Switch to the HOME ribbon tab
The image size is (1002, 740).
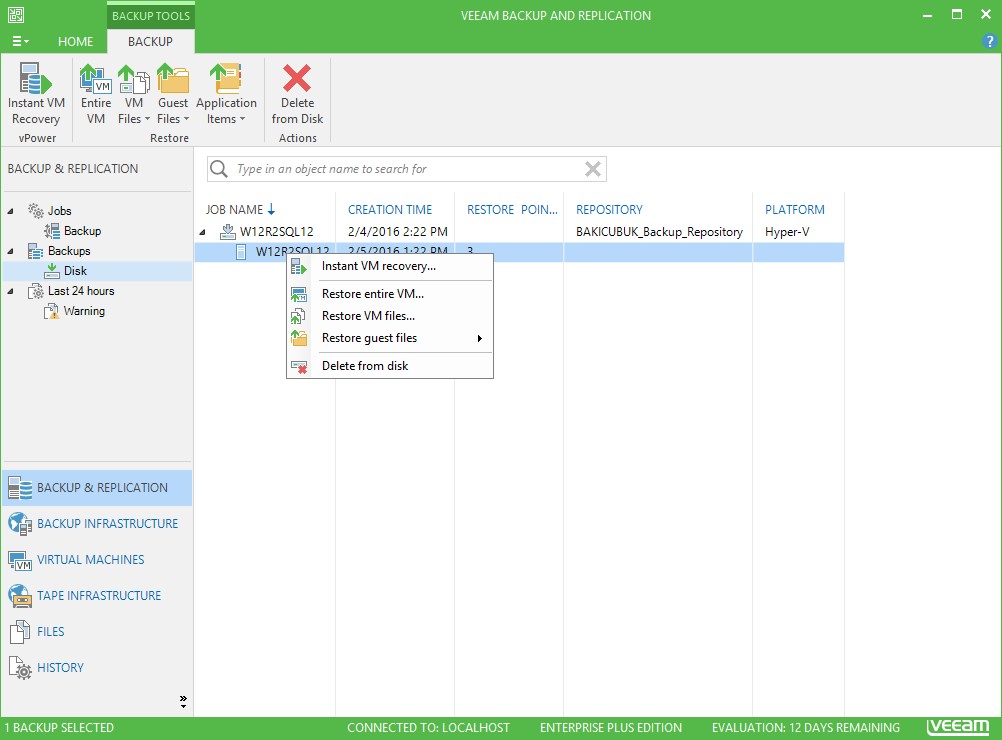[x=75, y=42]
